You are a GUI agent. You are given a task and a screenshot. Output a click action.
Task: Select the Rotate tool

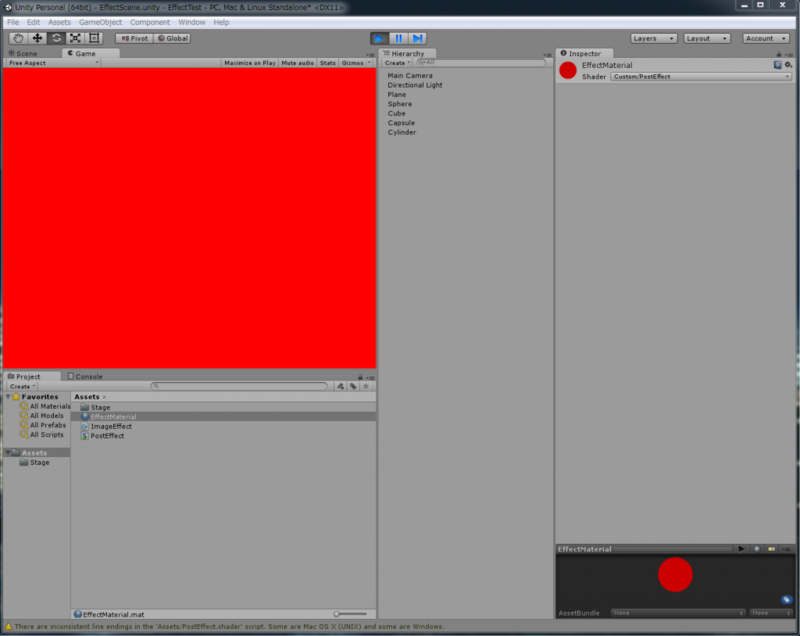coord(56,38)
